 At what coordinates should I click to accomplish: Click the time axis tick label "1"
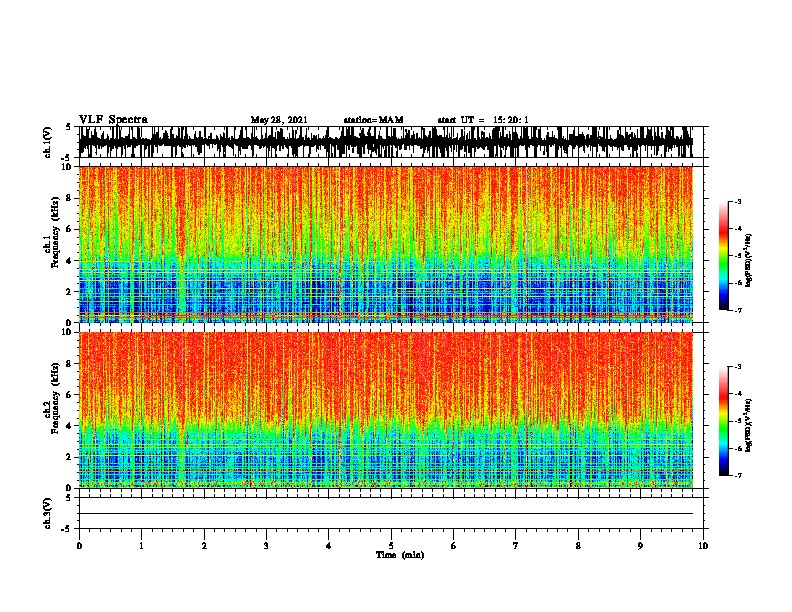(x=141, y=545)
